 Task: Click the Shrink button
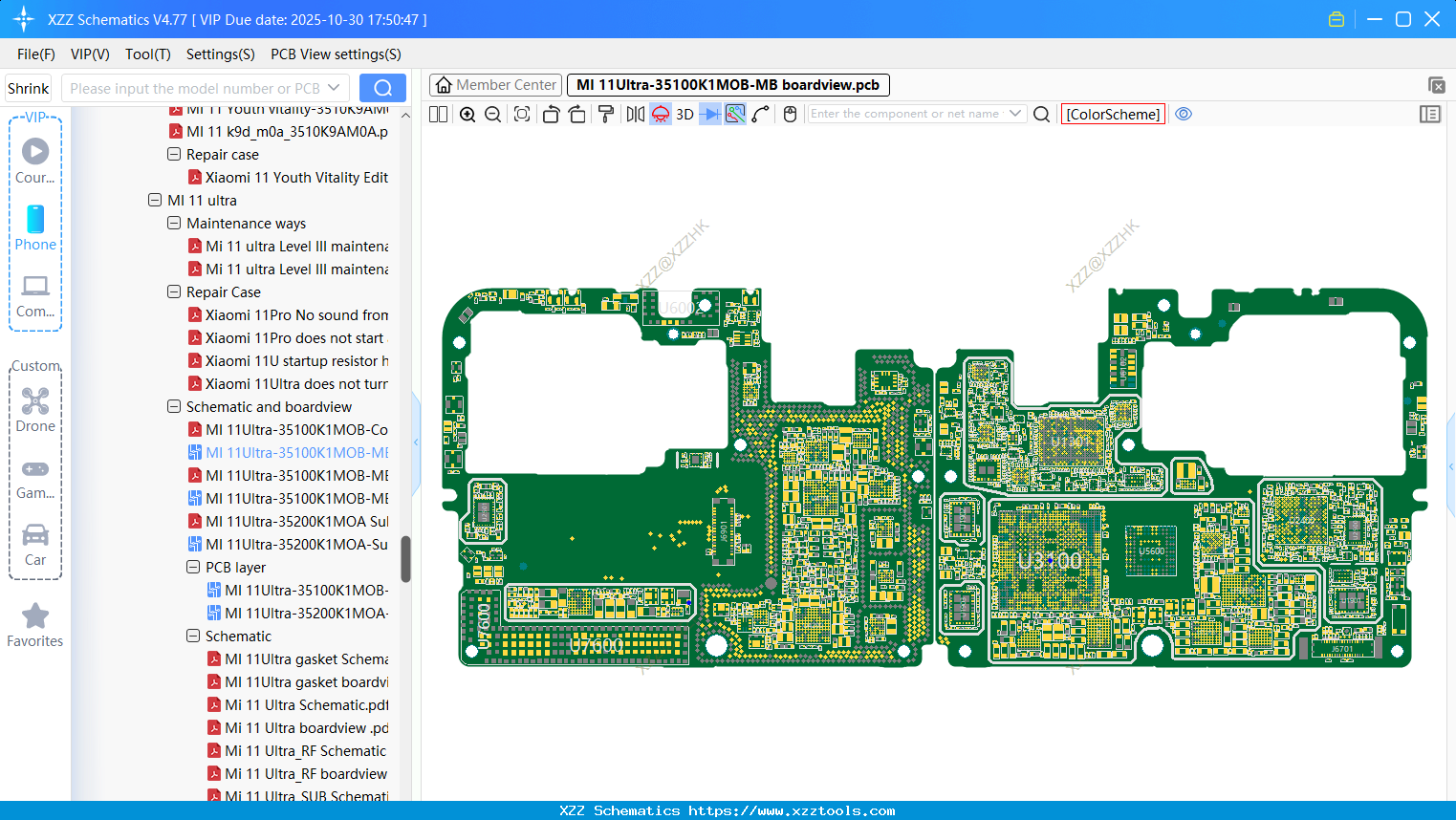point(28,87)
